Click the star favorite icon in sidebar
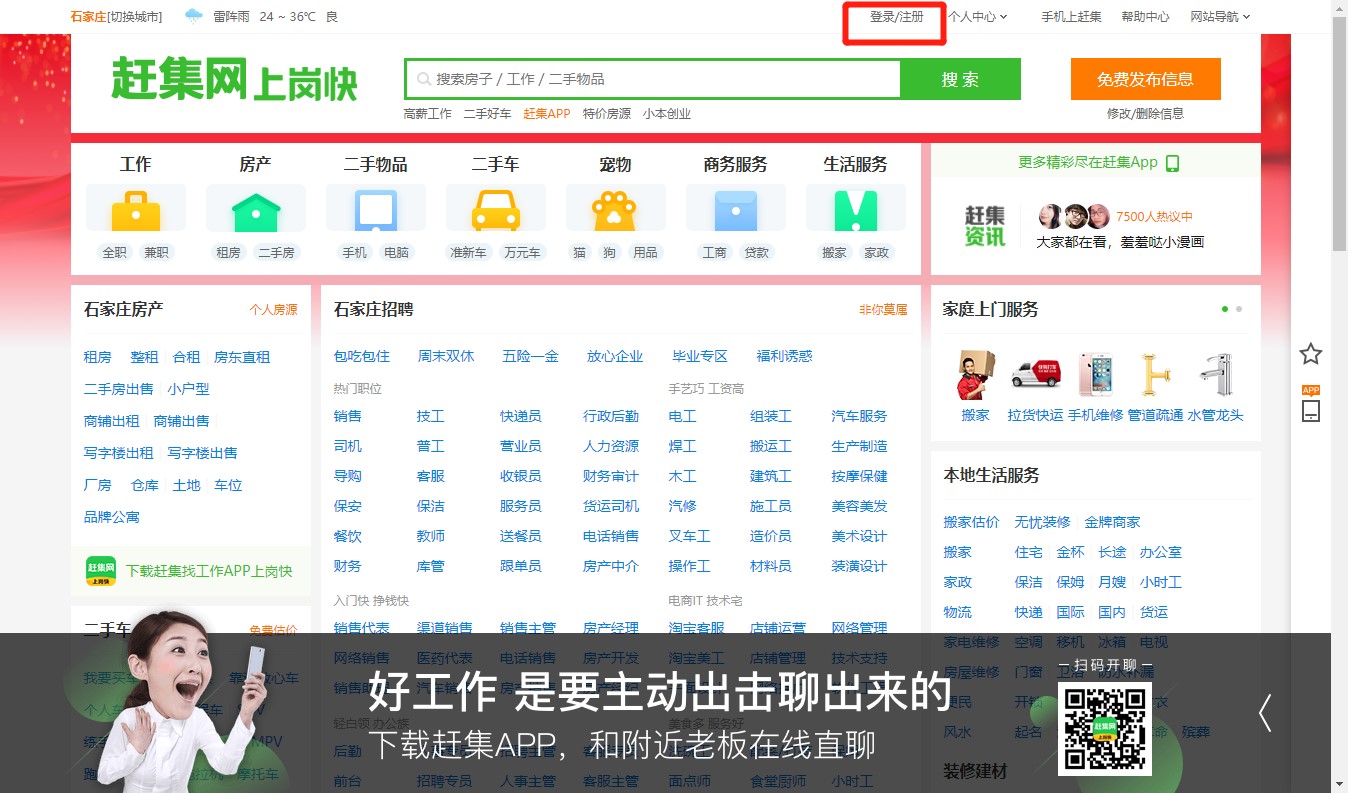Screen dimensions: 1348x793 1311,353
